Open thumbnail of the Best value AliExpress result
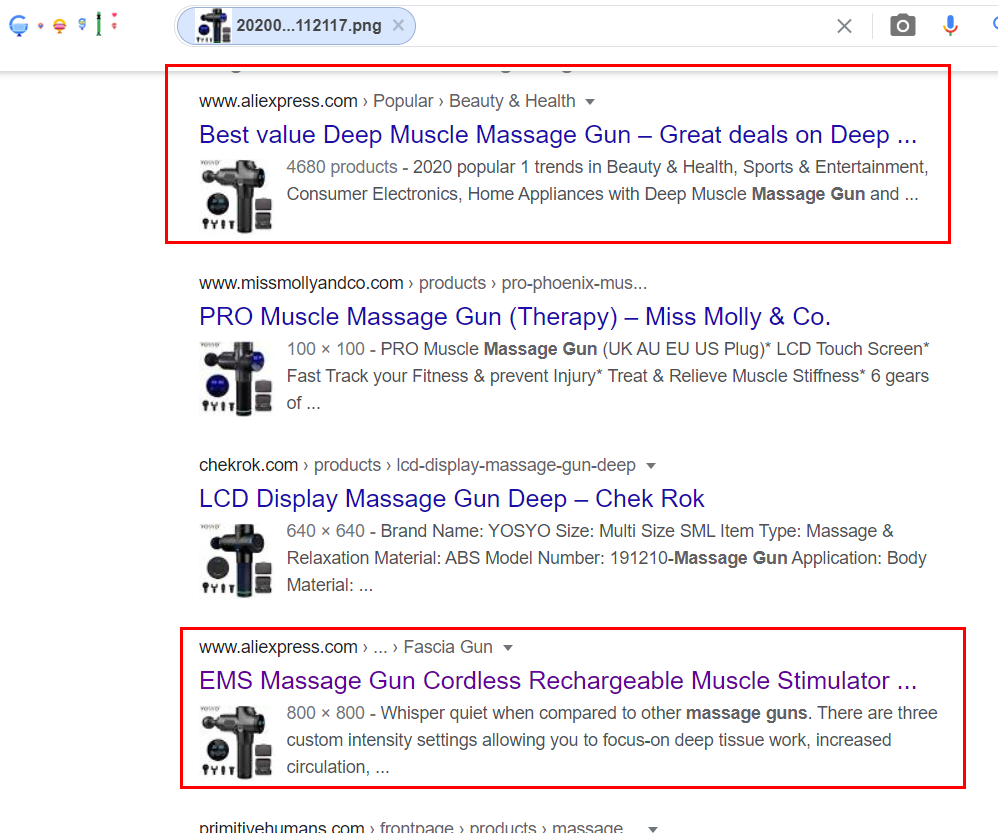Screen dimensions: 998x833 (x=236, y=195)
